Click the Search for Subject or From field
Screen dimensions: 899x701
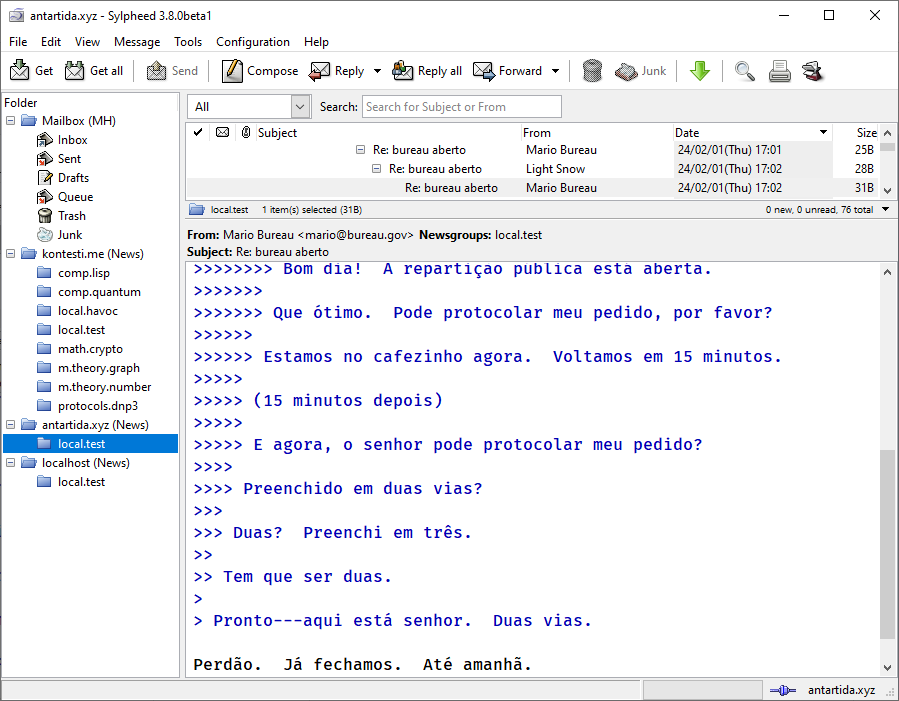(461, 107)
